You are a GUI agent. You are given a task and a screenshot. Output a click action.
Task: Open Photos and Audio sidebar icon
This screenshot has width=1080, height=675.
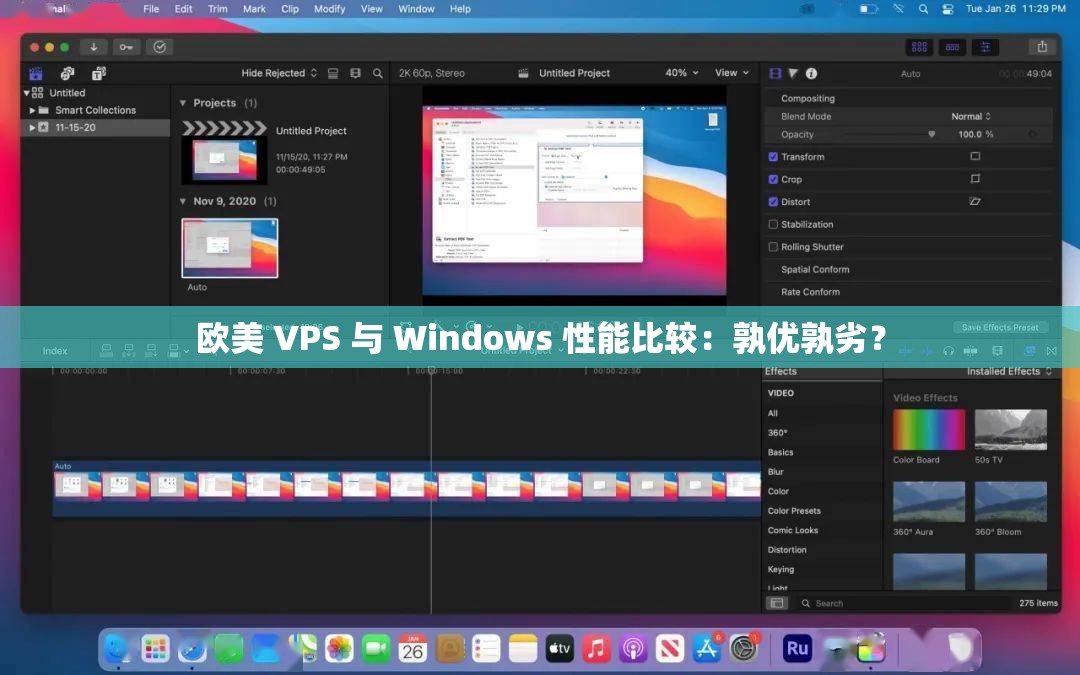(x=68, y=73)
